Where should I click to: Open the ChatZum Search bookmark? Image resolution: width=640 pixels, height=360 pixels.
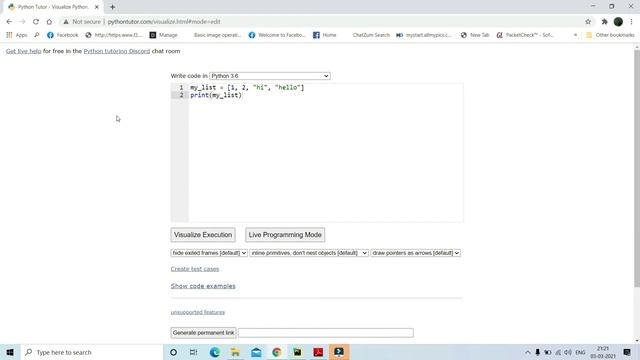pos(371,35)
